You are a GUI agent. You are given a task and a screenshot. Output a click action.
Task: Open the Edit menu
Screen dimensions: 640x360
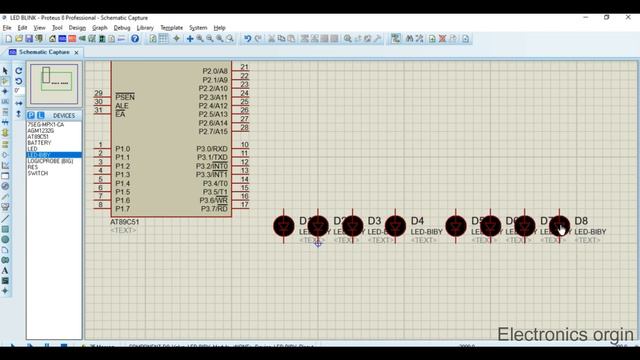(22, 28)
